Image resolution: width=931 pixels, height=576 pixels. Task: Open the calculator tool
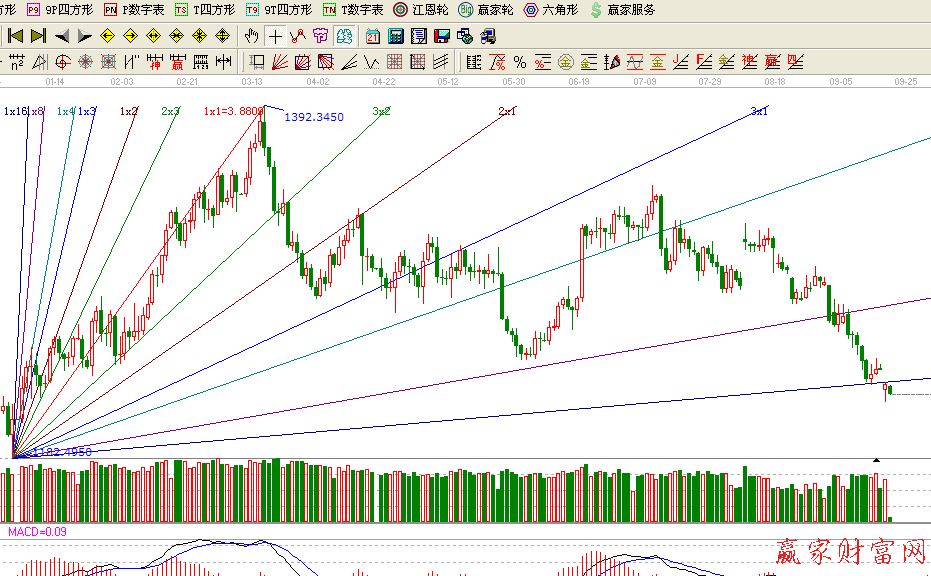coord(395,36)
